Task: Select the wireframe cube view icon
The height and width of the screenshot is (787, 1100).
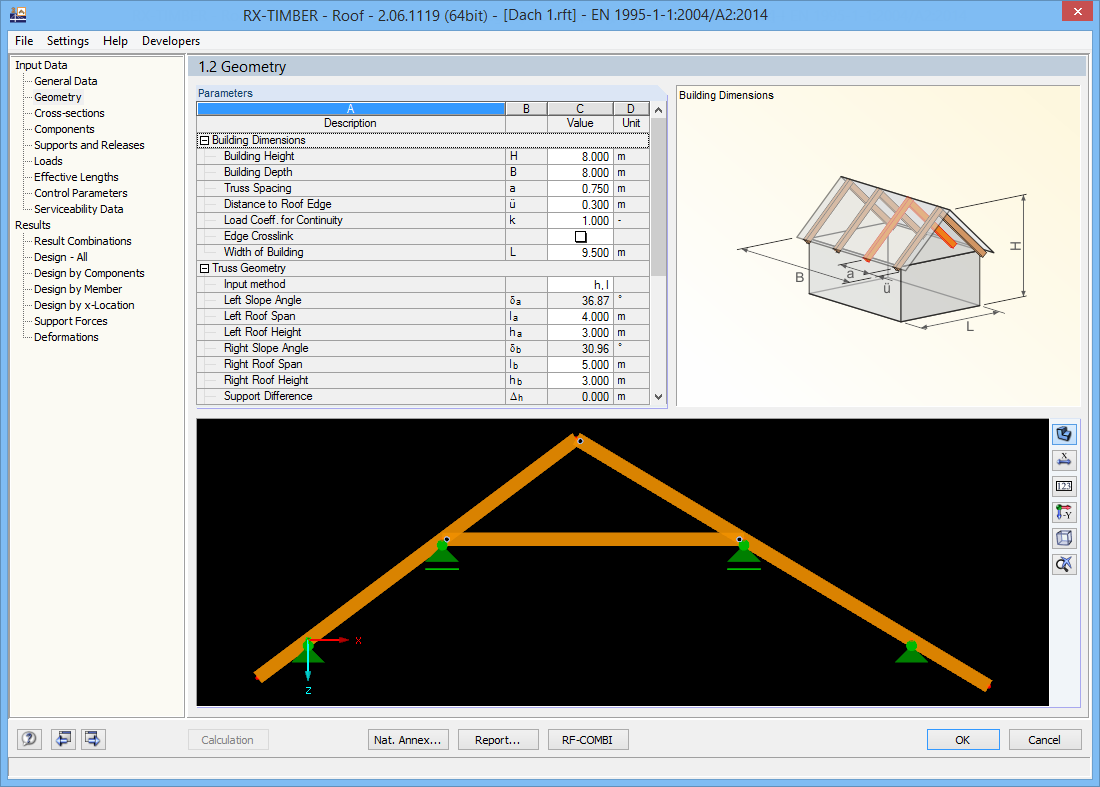Action: (x=1064, y=537)
